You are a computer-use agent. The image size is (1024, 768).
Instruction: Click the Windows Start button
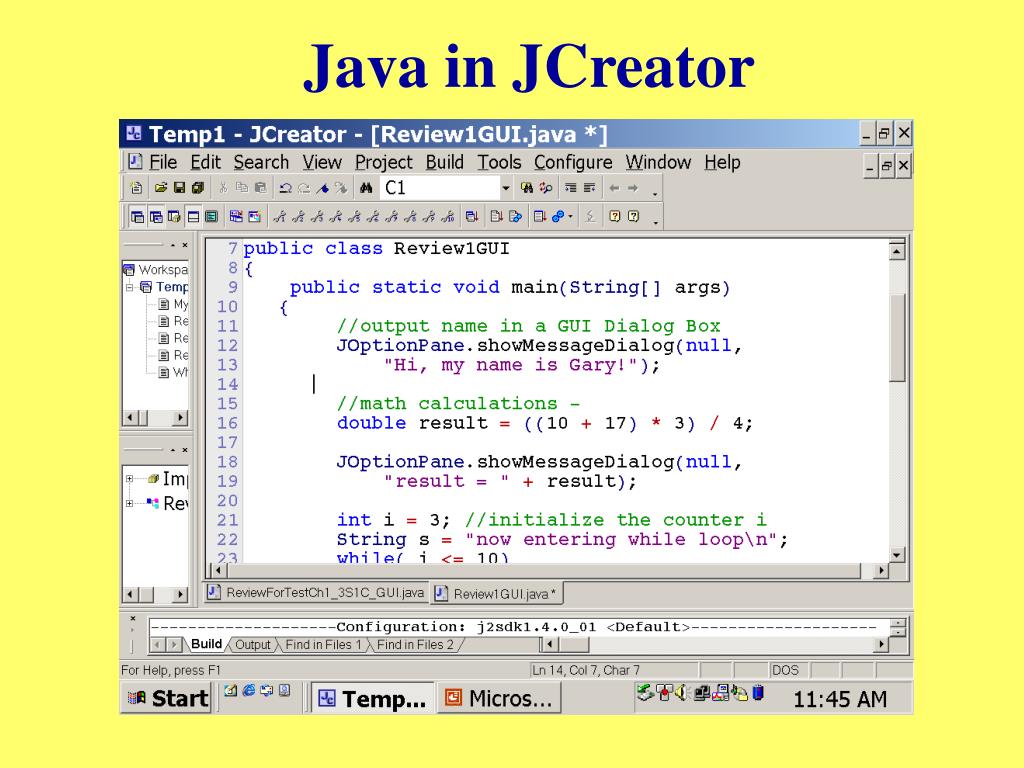pyautogui.click(x=167, y=698)
